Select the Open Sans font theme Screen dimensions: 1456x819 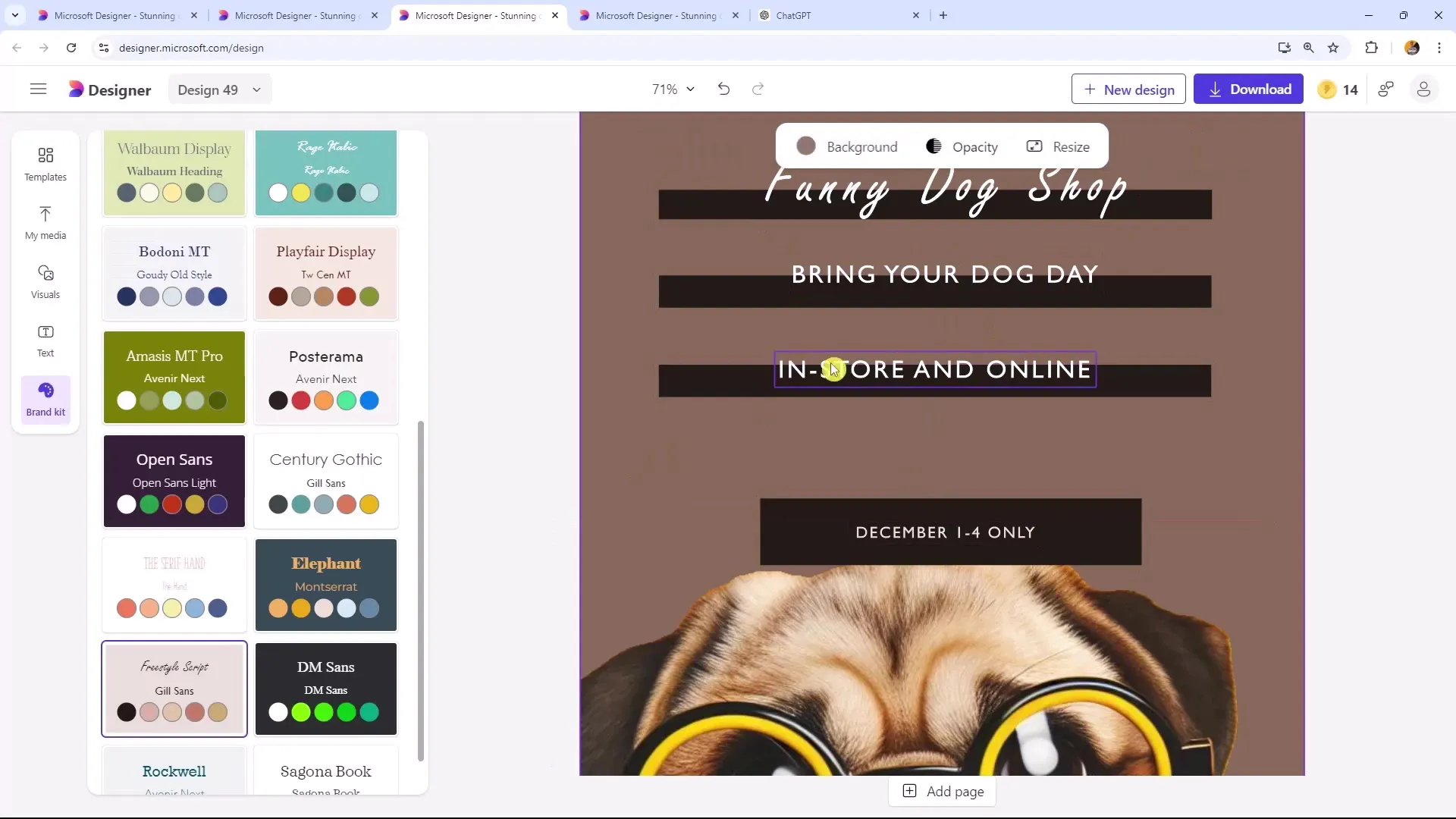[x=174, y=480]
